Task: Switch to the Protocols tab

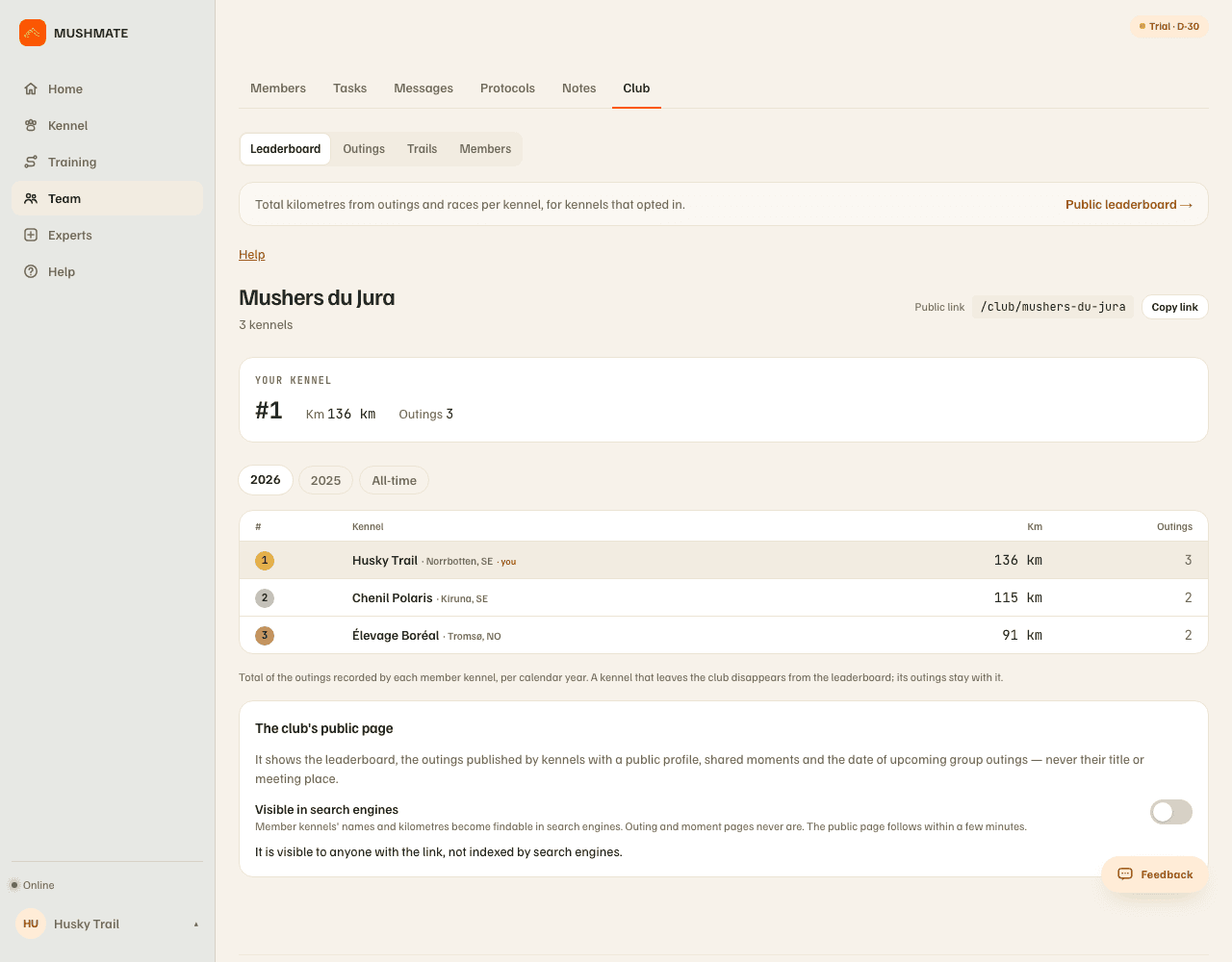Action: click(507, 88)
